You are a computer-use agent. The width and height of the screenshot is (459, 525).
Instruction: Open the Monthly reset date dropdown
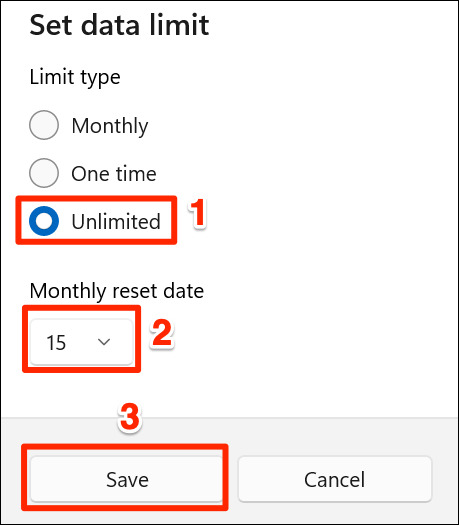point(81,342)
